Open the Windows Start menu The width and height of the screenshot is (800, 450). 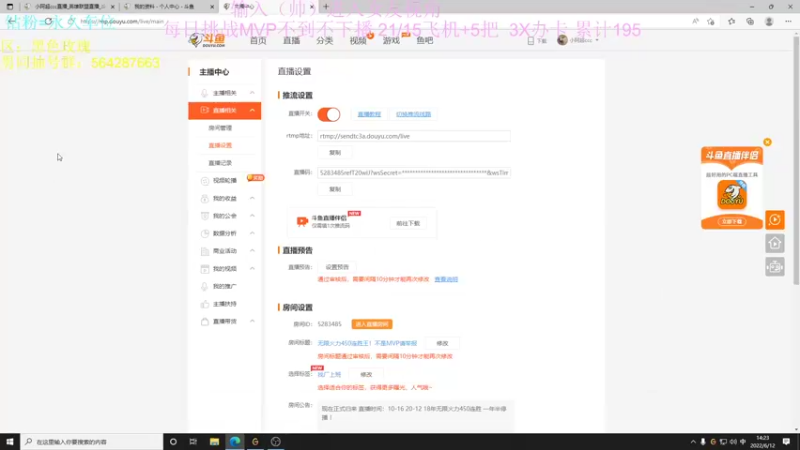tap(10, 441)
